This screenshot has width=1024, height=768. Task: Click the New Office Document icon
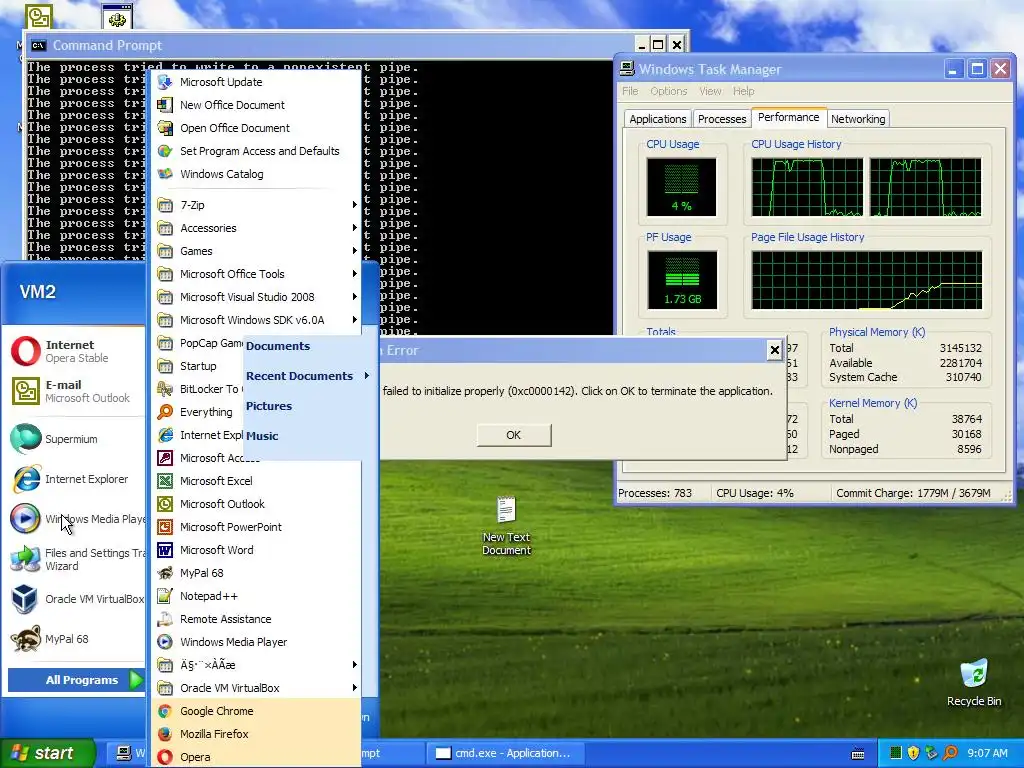[x=165, y=104]
